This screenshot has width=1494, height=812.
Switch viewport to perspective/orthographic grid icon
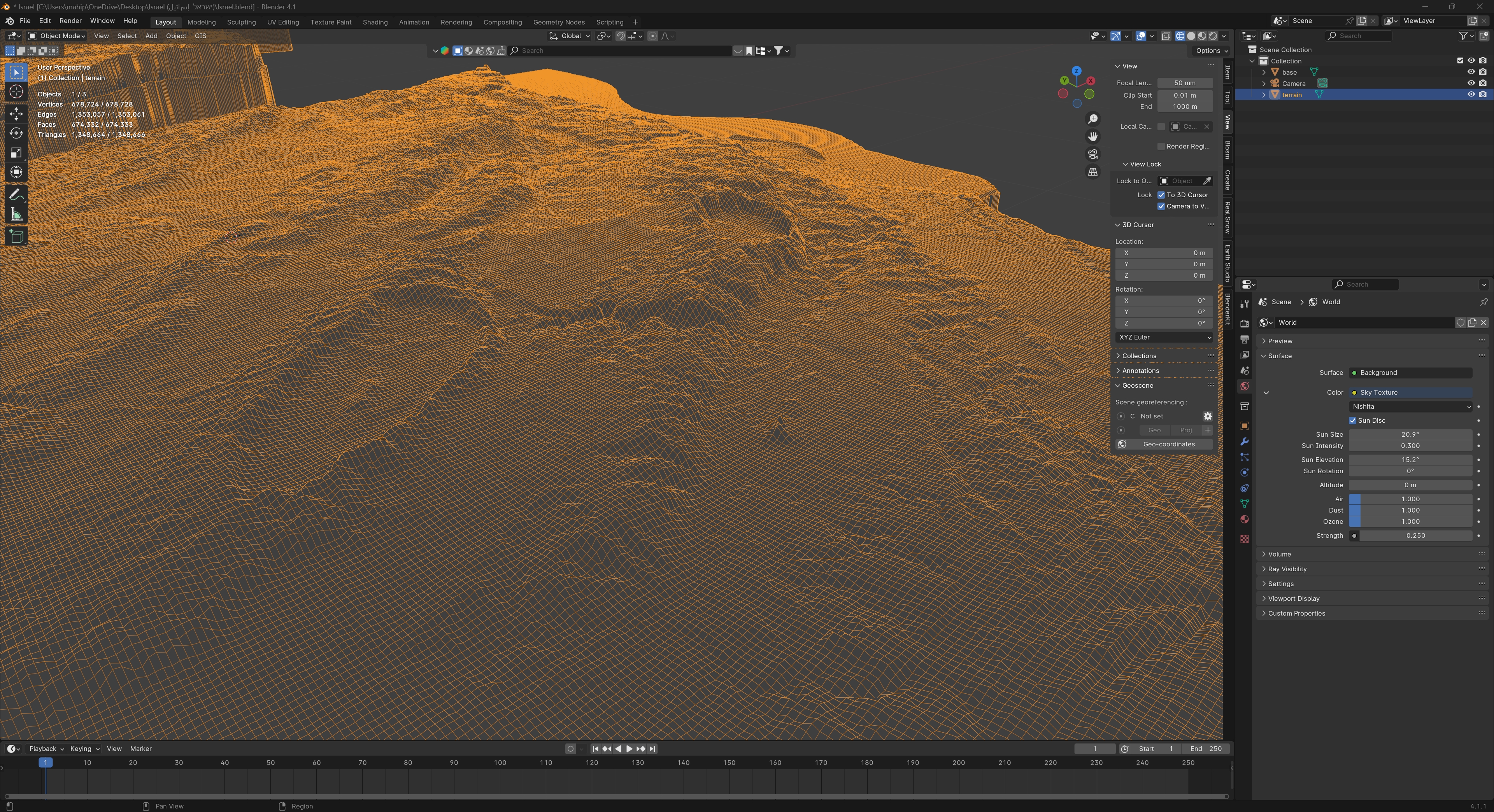pyautogui.click(x=1092, y=172)
